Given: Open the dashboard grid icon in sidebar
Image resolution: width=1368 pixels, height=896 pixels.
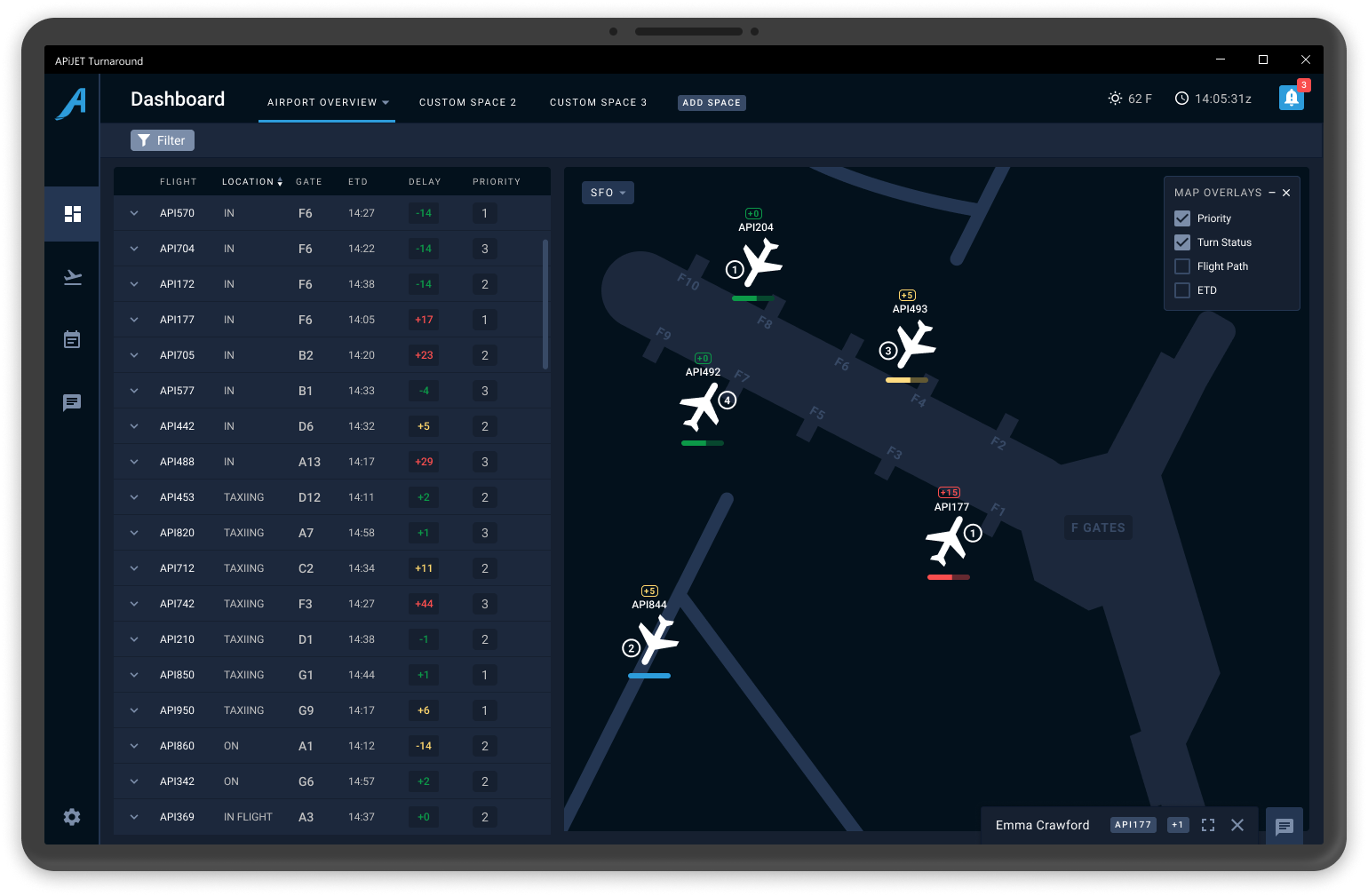Looking at the screenshot, I should pos(72,214).
